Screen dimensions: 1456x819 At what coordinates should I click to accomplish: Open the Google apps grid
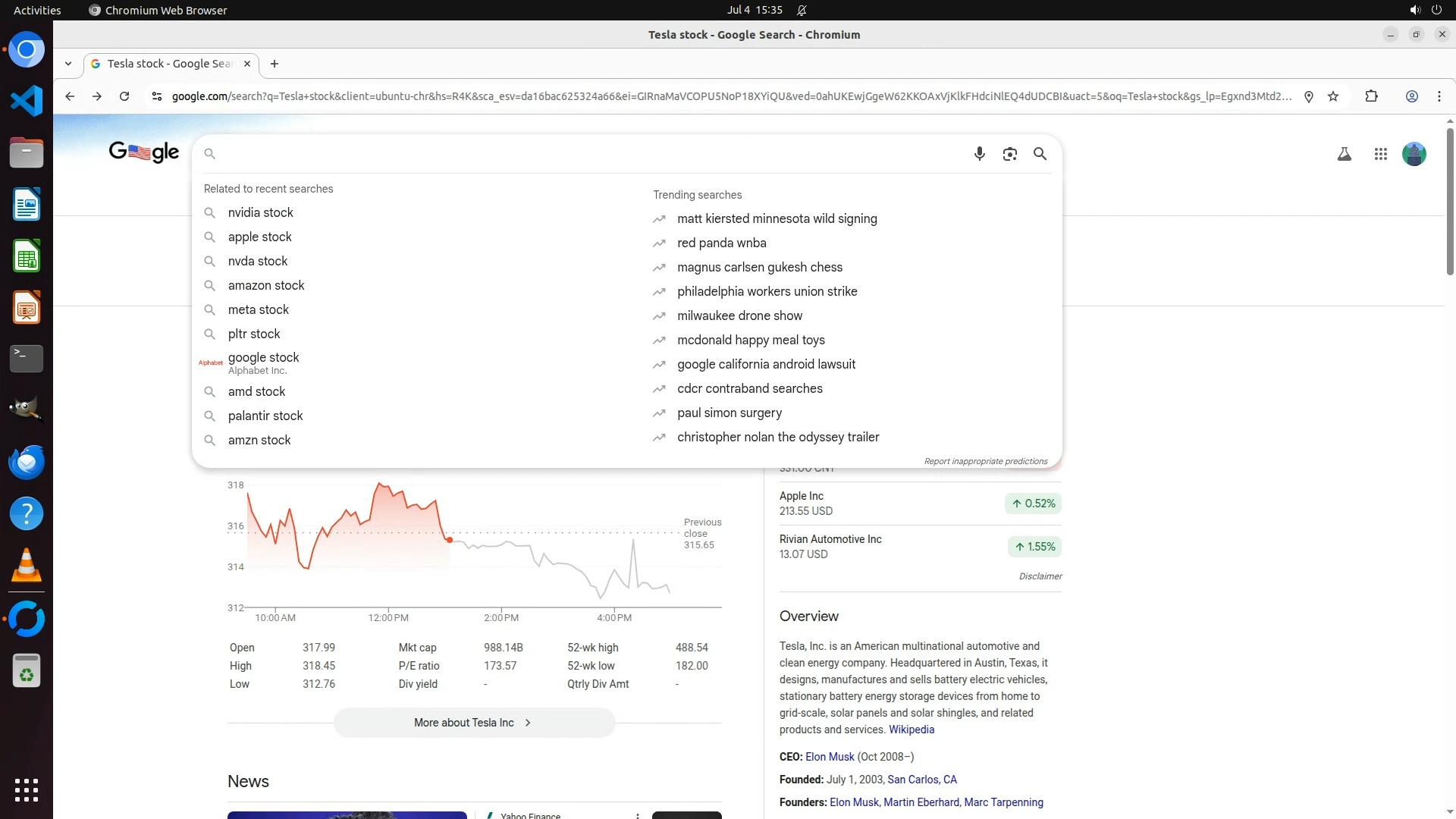1380,154
